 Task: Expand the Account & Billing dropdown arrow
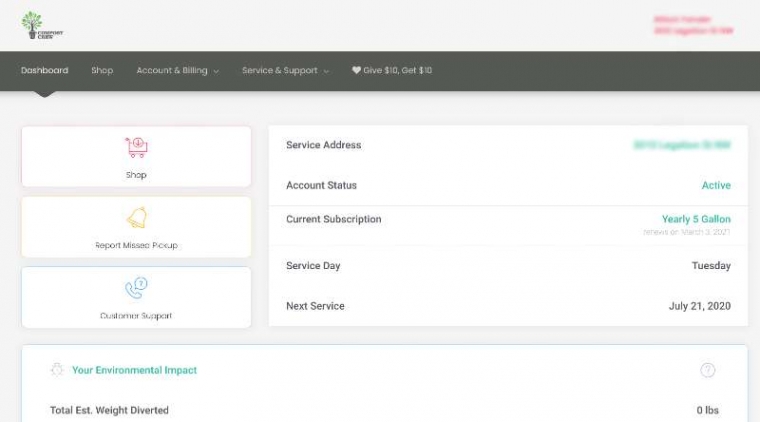(216, 71)
